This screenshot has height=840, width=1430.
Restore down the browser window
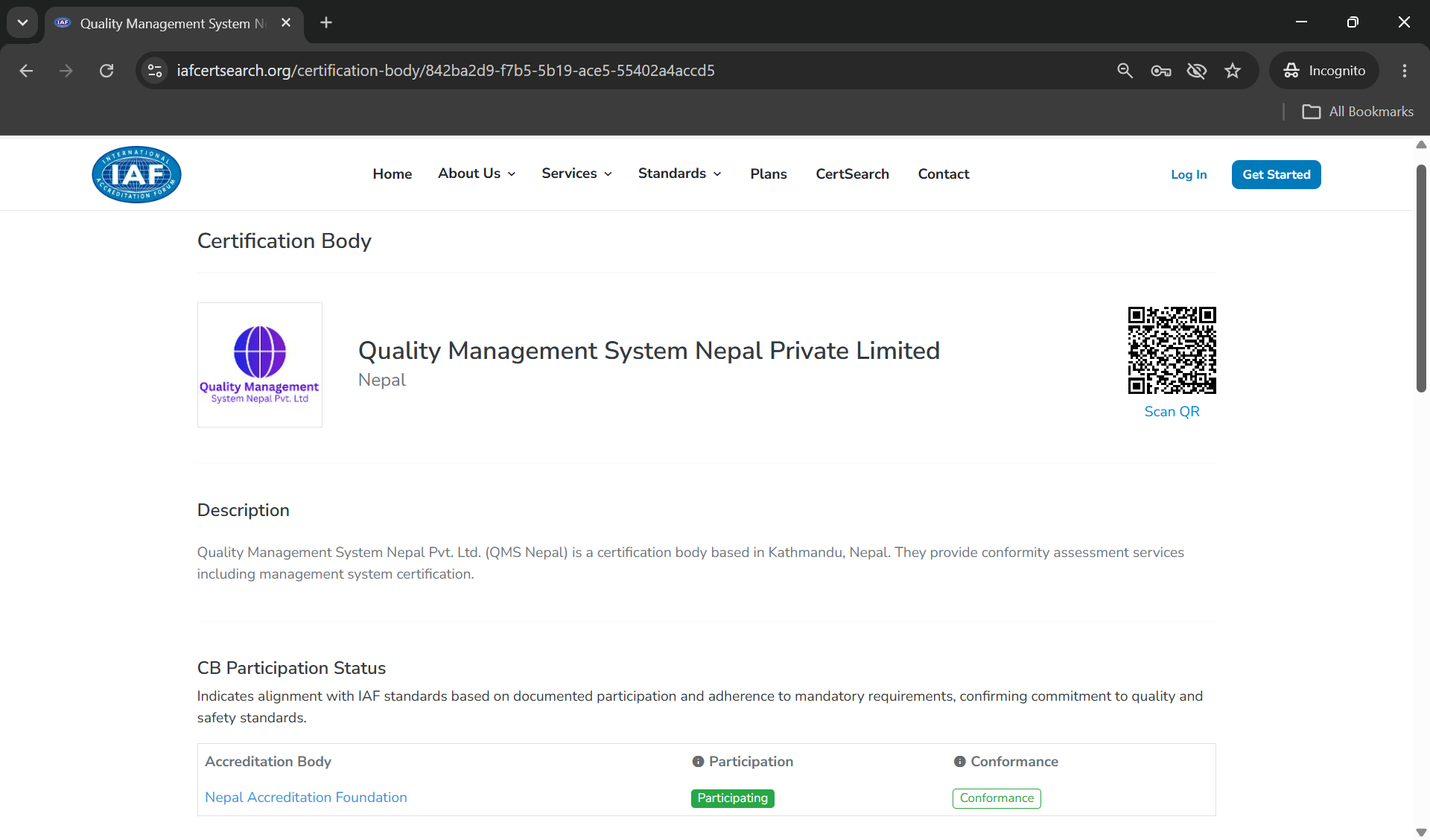pyautogui.click(x=1353, y=22)
